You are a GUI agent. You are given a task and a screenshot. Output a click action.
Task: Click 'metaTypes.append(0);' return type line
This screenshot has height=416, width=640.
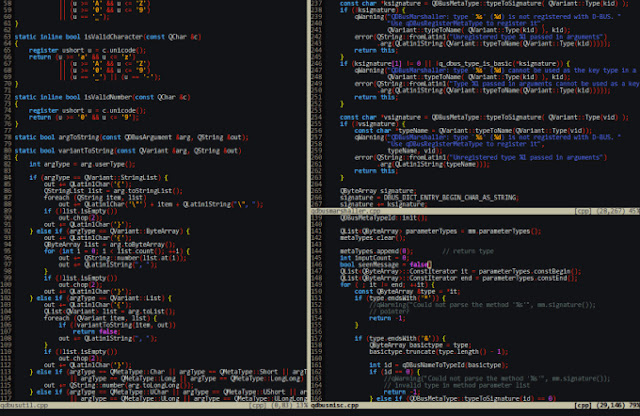coord(416,251)
